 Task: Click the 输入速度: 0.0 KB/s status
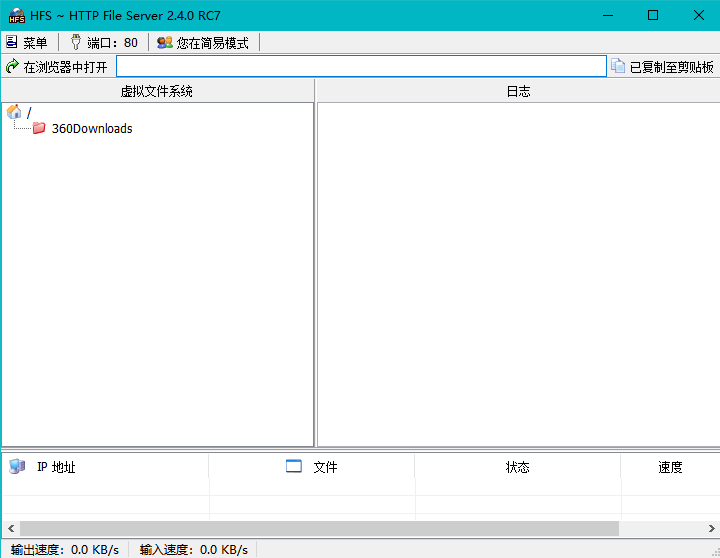coord(194,549)
